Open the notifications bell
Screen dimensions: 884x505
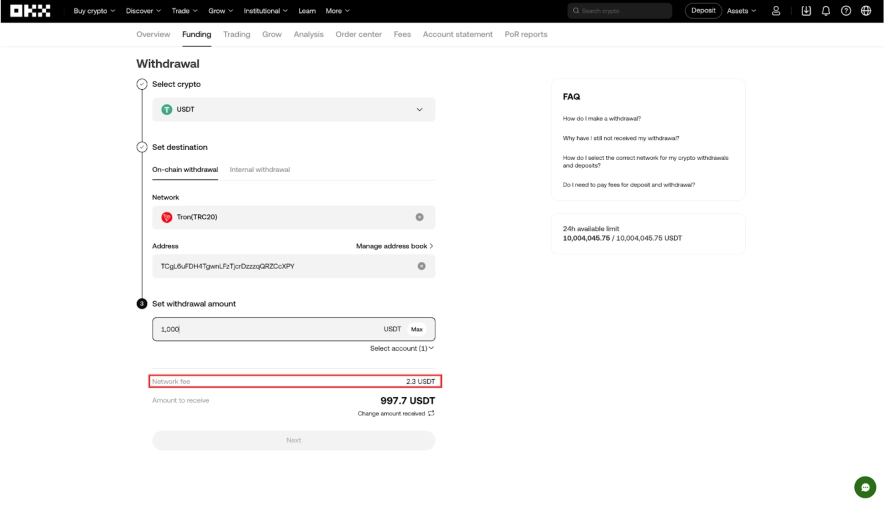pyautogui.click(x=826, y=11)
